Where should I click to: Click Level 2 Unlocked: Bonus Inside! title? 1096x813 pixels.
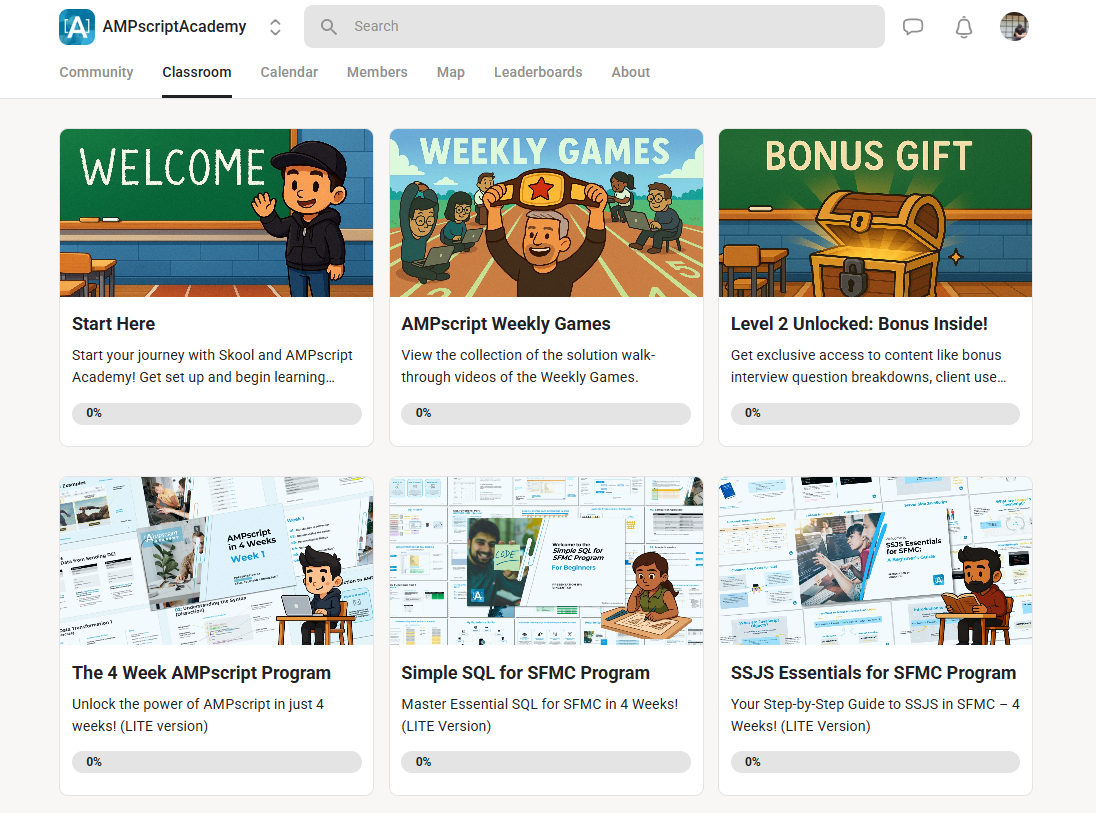(x=859, y=324)
